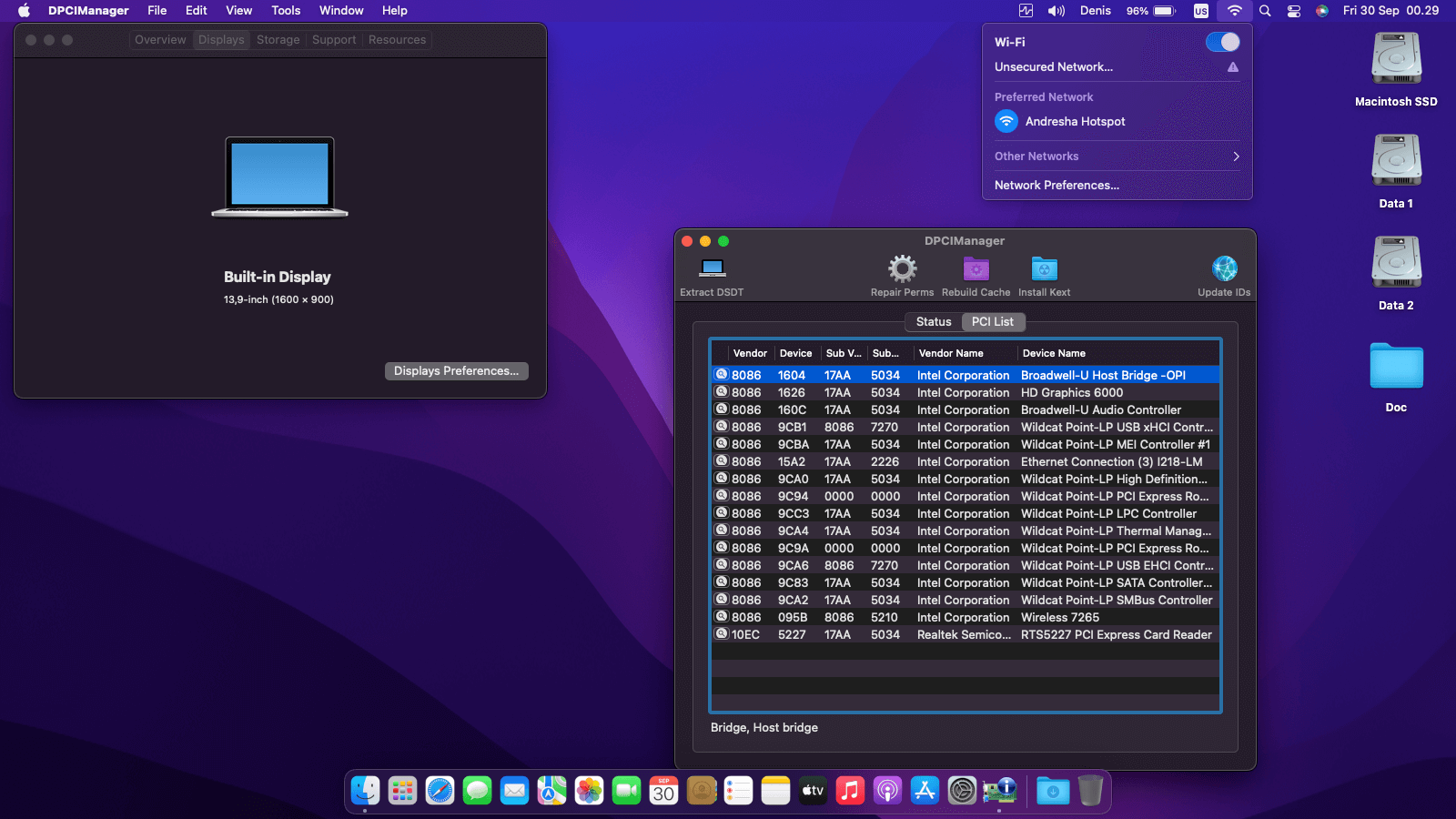Image resolution: width=1456 pixels, height=819 pixels.
Task: Select the Broadwell-U Audio Controller row
Action: (965, 409)
